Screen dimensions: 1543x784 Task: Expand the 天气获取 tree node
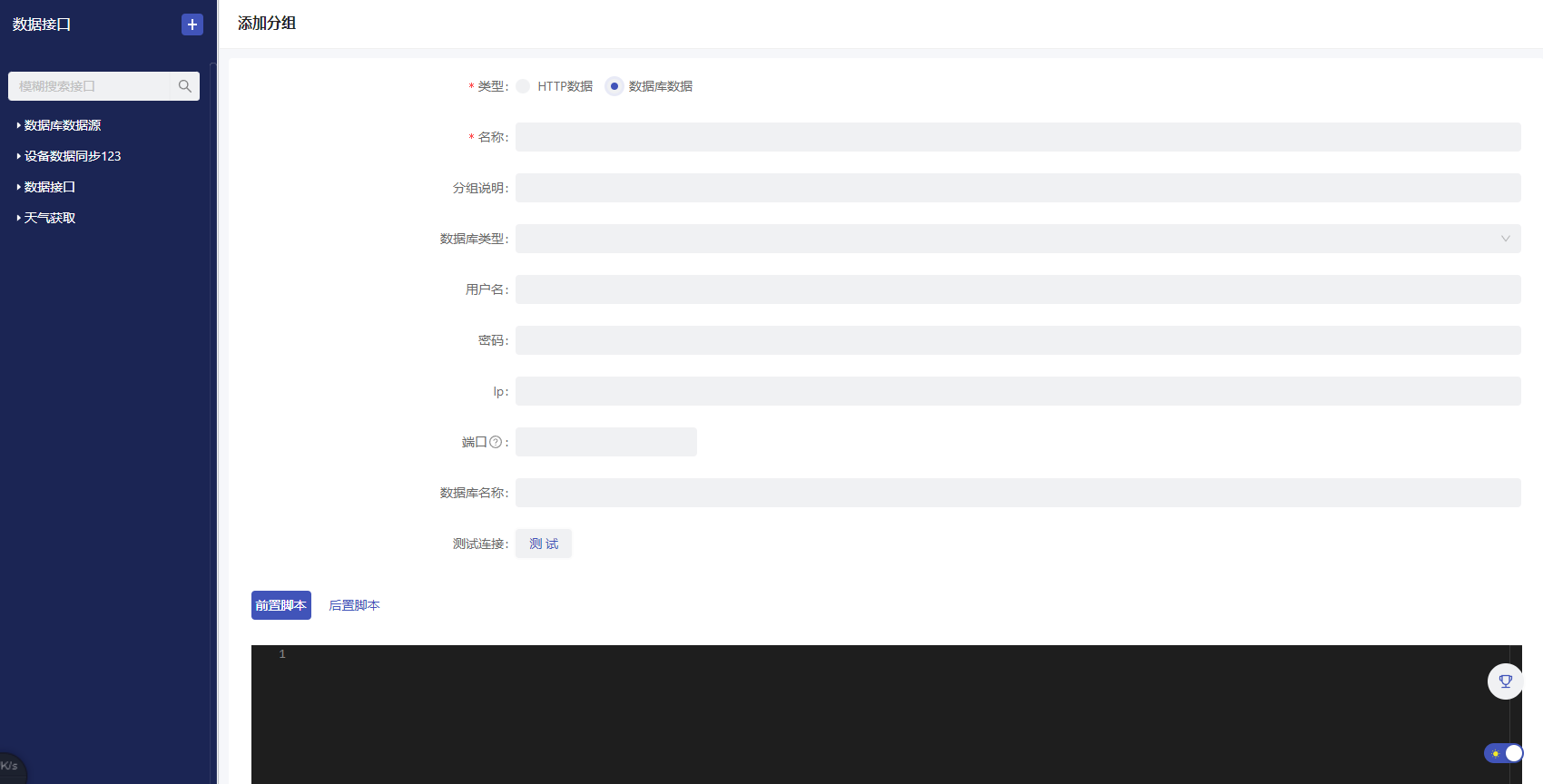18,218
